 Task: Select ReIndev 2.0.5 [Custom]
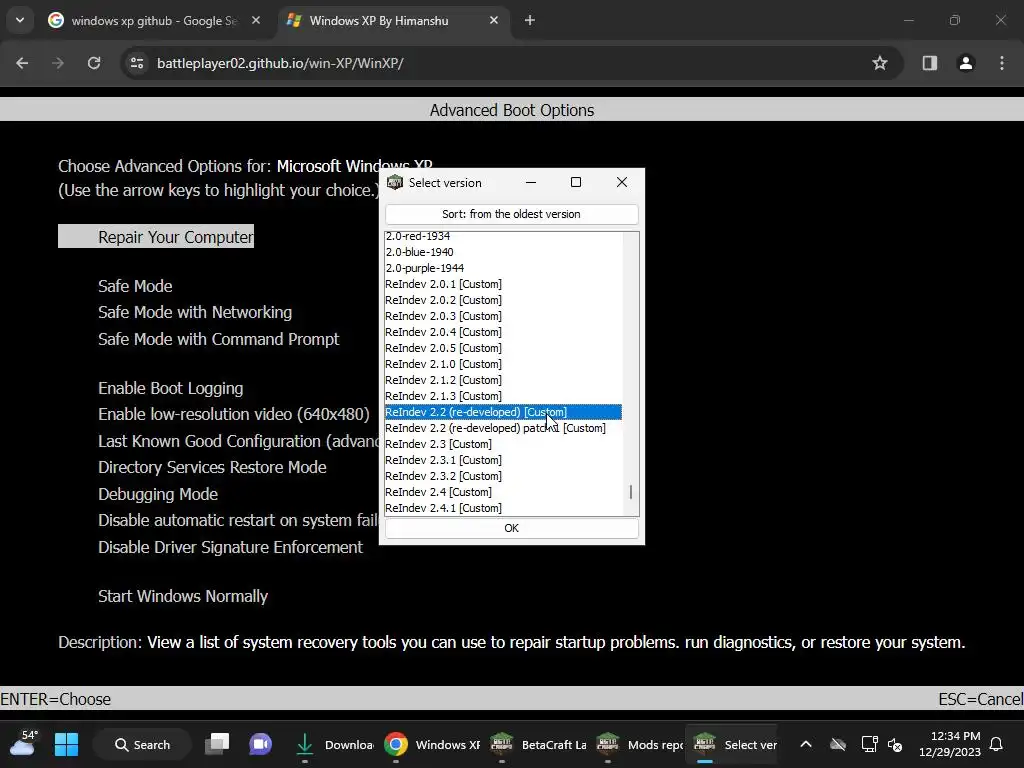point(503,348)
